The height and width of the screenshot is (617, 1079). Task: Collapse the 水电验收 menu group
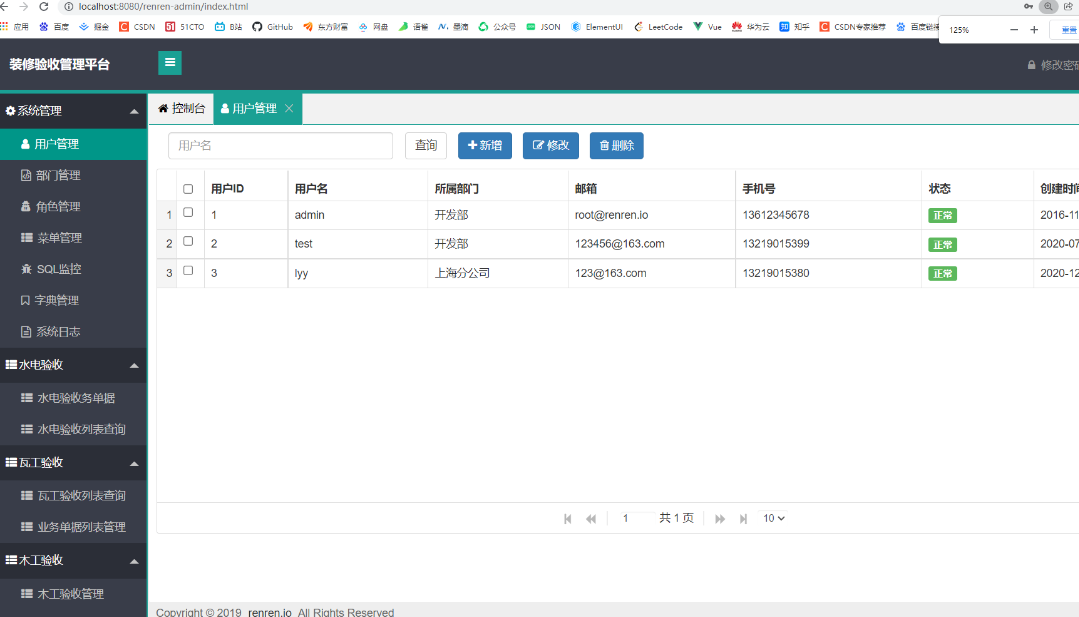click(x=74, y=365)
